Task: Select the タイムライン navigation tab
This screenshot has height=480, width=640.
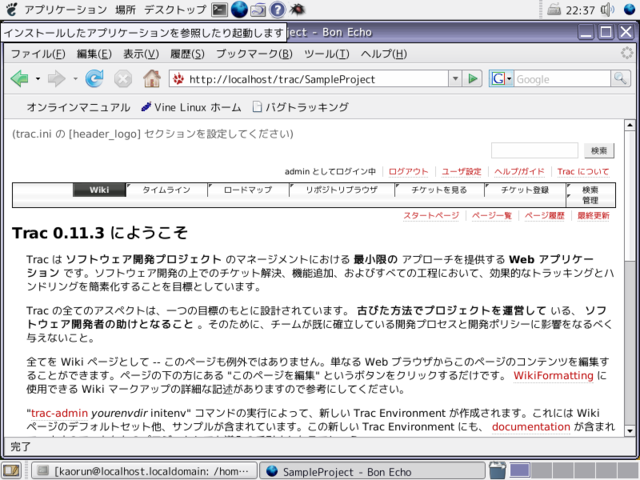Action: point(167,190)
